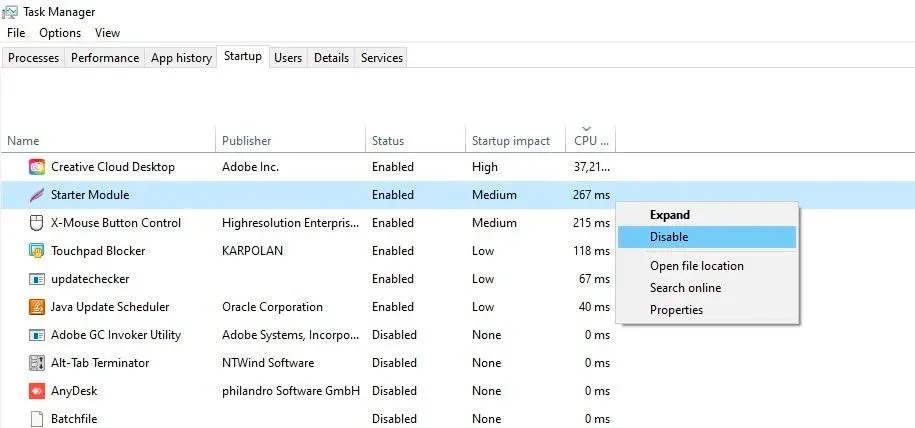Click the Adobe Systems, Incorporated publisher cell
915x428 pixels.
291,335
